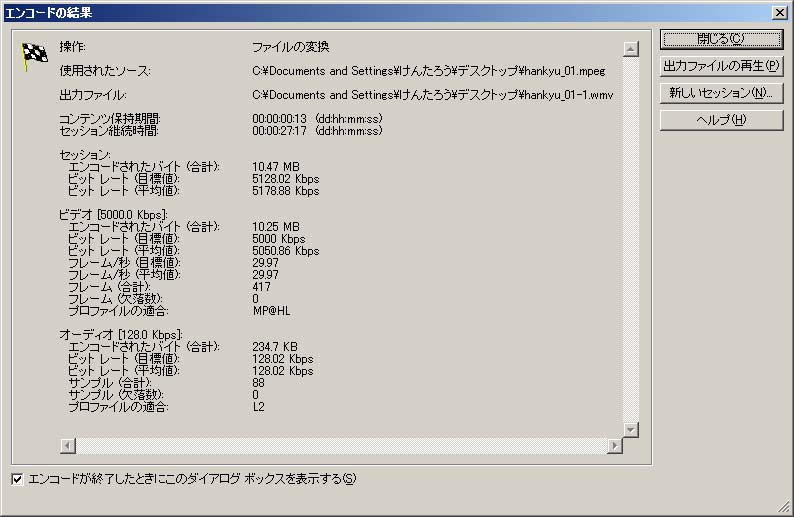Click the セッション: section heading
The image size is (794, 517).
85,154
